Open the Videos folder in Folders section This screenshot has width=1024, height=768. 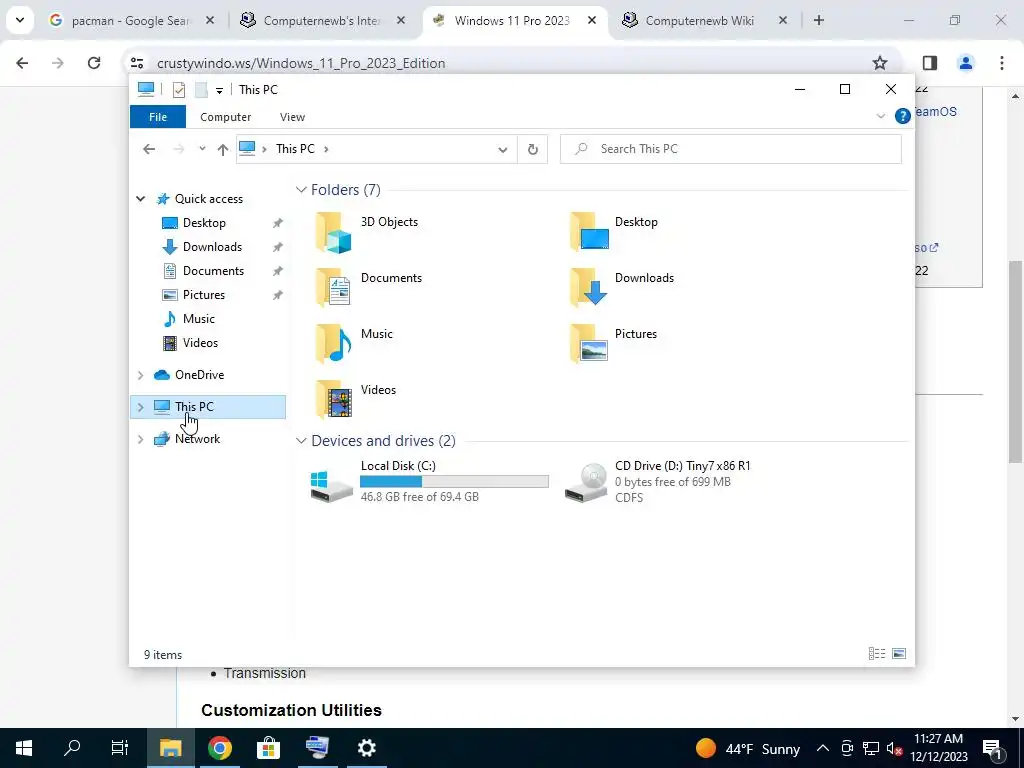coord(334,399)
